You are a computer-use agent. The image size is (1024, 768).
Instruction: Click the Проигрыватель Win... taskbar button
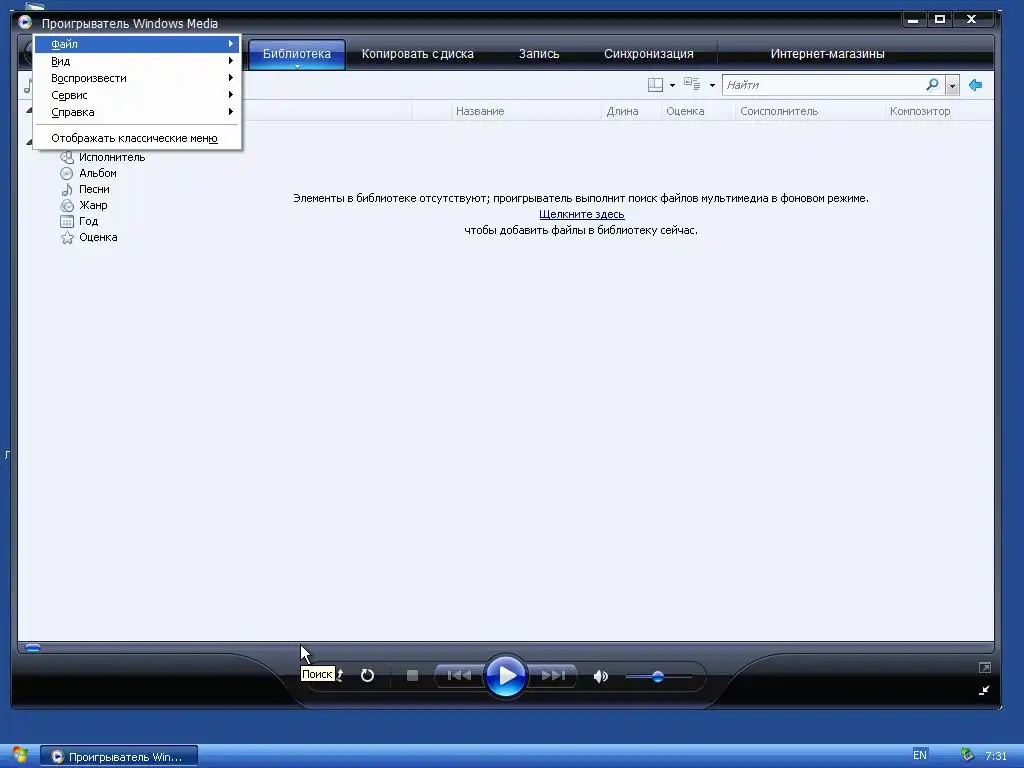119,757
